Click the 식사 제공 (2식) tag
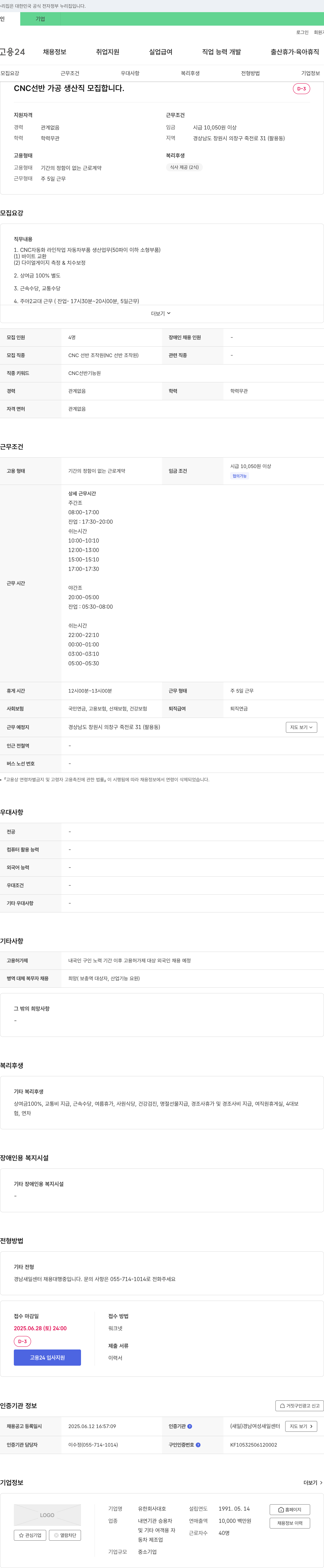The image size is (324, 1568). pos(185,167)
